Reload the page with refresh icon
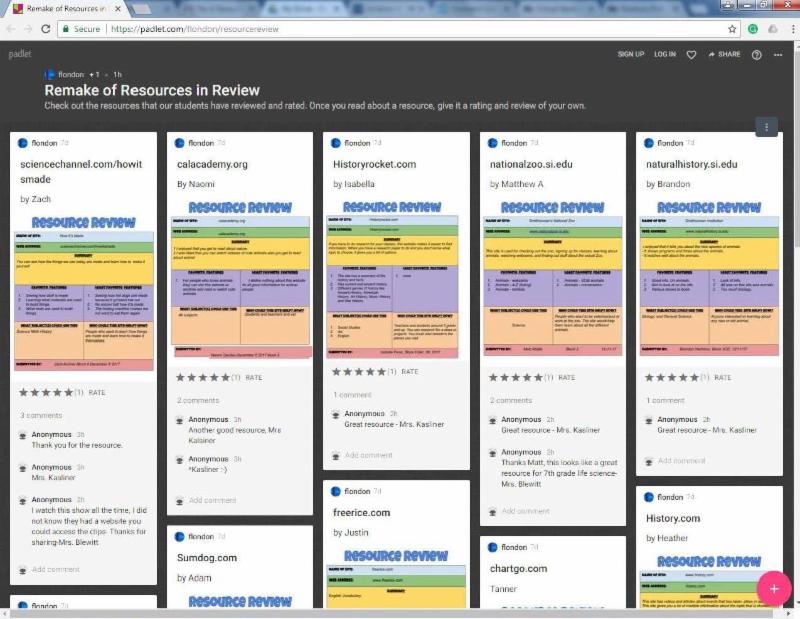 46,29
